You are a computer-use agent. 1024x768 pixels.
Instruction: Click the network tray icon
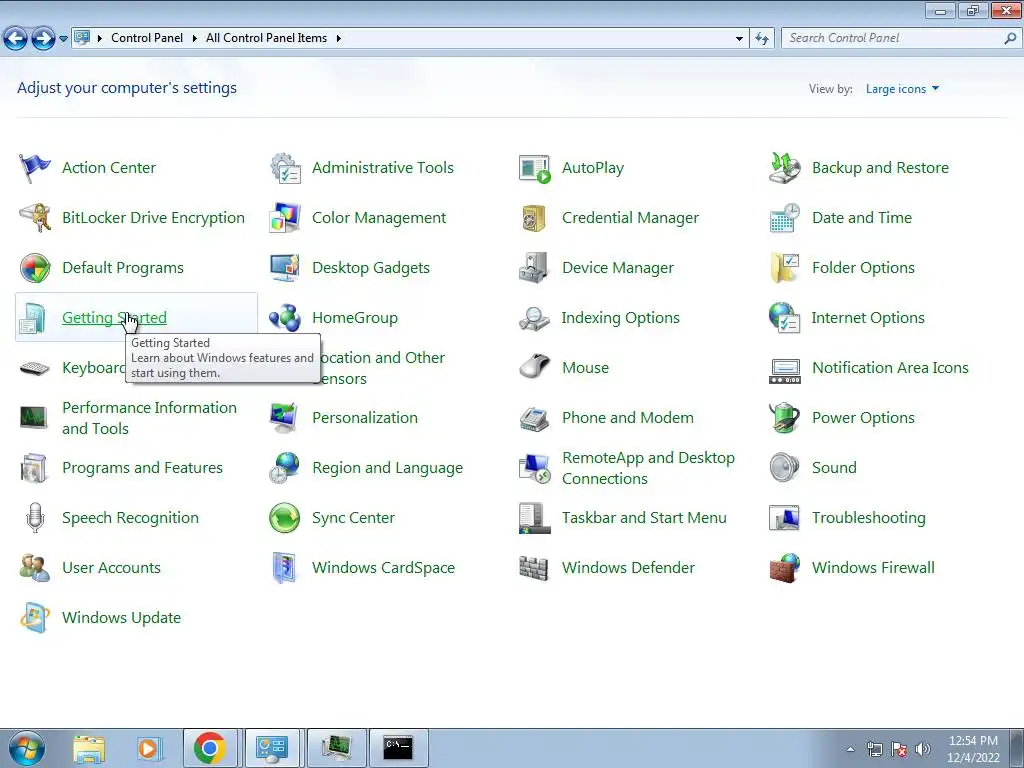coord(874,749)
